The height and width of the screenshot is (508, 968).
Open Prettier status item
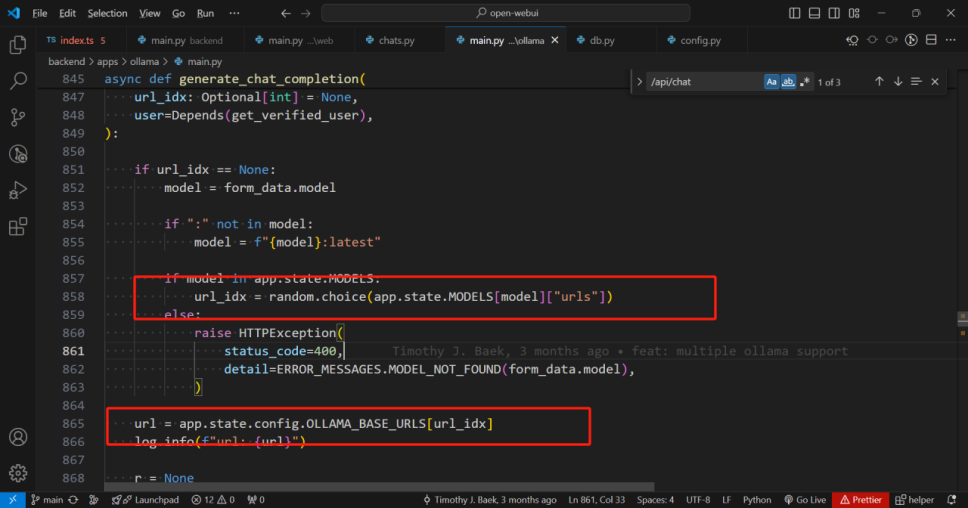point(861,500)
